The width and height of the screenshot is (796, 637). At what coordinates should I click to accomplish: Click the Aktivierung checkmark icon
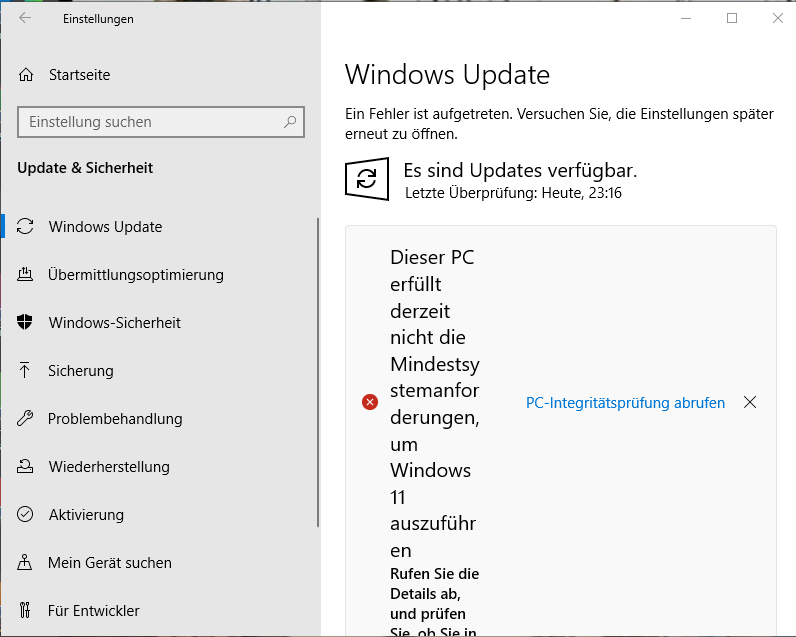[x=25, y=515]
